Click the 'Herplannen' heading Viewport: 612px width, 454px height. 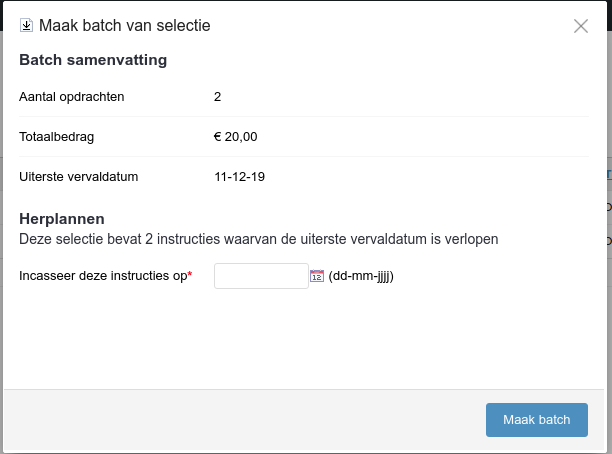point(62,219)
